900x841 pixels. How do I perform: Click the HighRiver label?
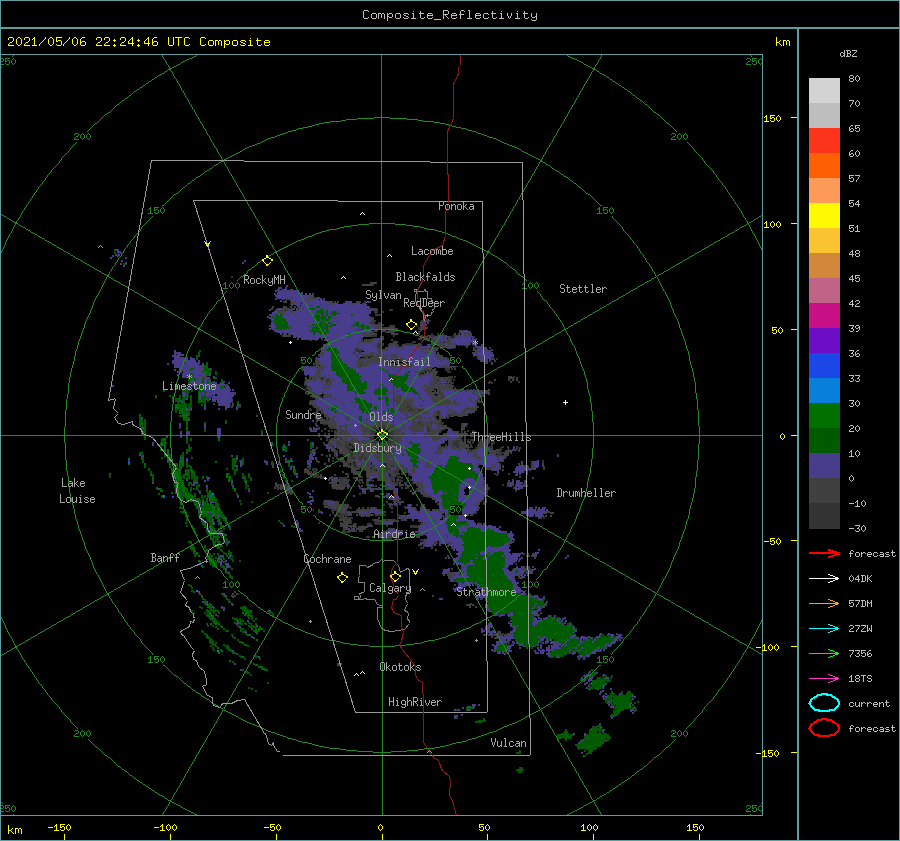point(415,702)
